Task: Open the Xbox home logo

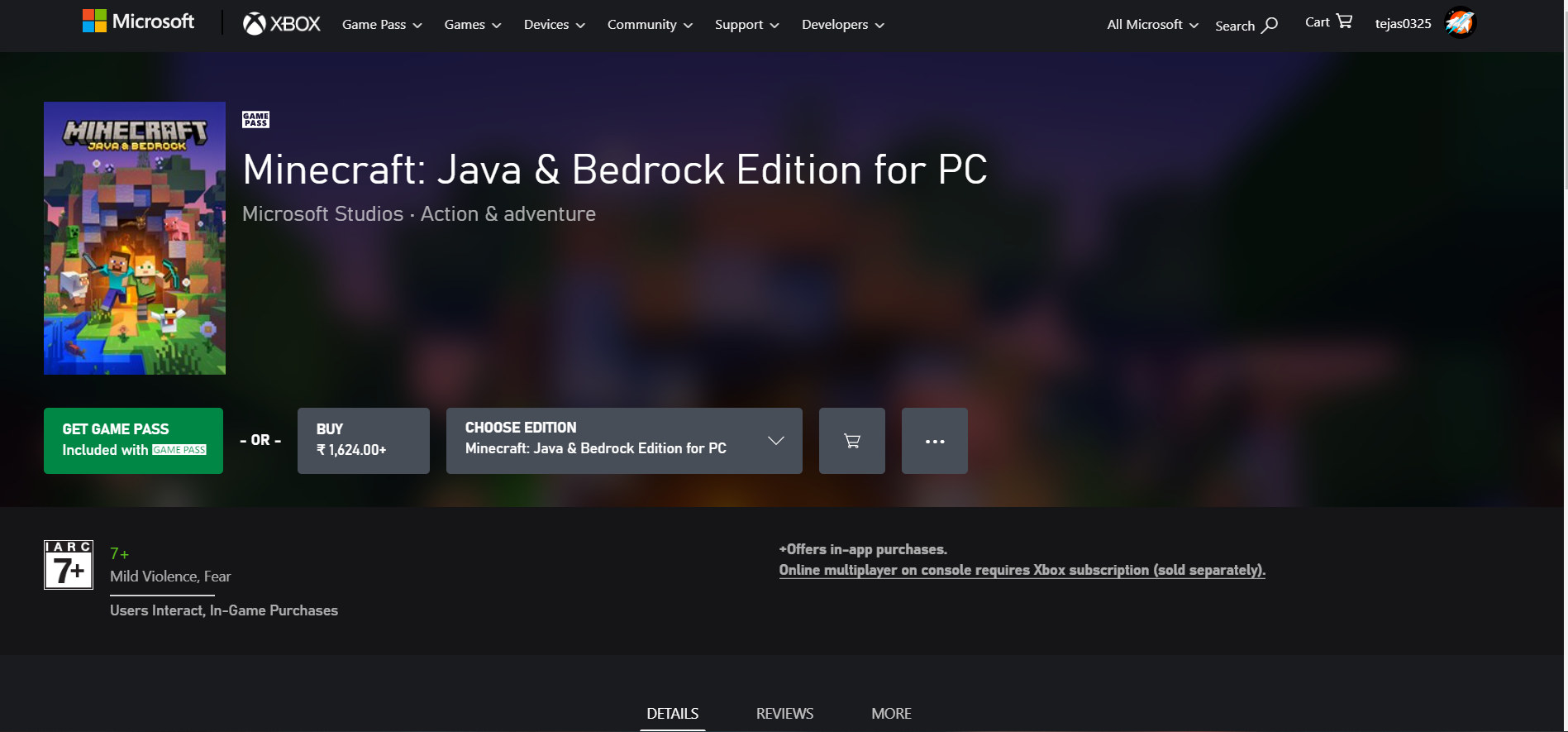Action: click(282, 24)
